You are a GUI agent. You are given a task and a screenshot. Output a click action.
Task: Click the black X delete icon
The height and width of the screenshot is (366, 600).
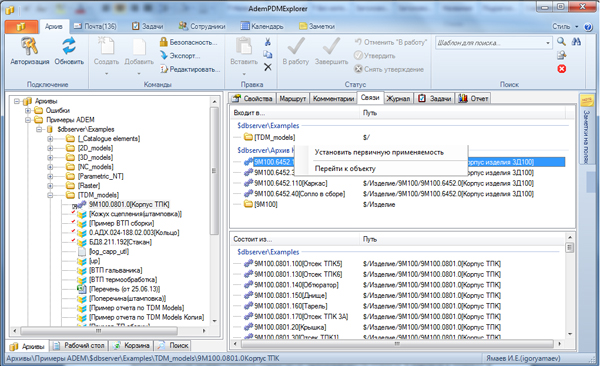[268, 67]
